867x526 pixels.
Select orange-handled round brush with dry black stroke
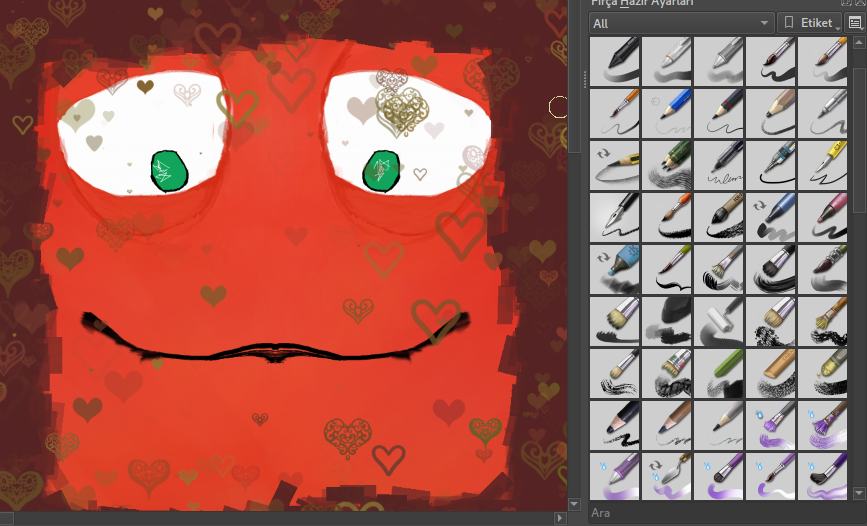point(667,217)
